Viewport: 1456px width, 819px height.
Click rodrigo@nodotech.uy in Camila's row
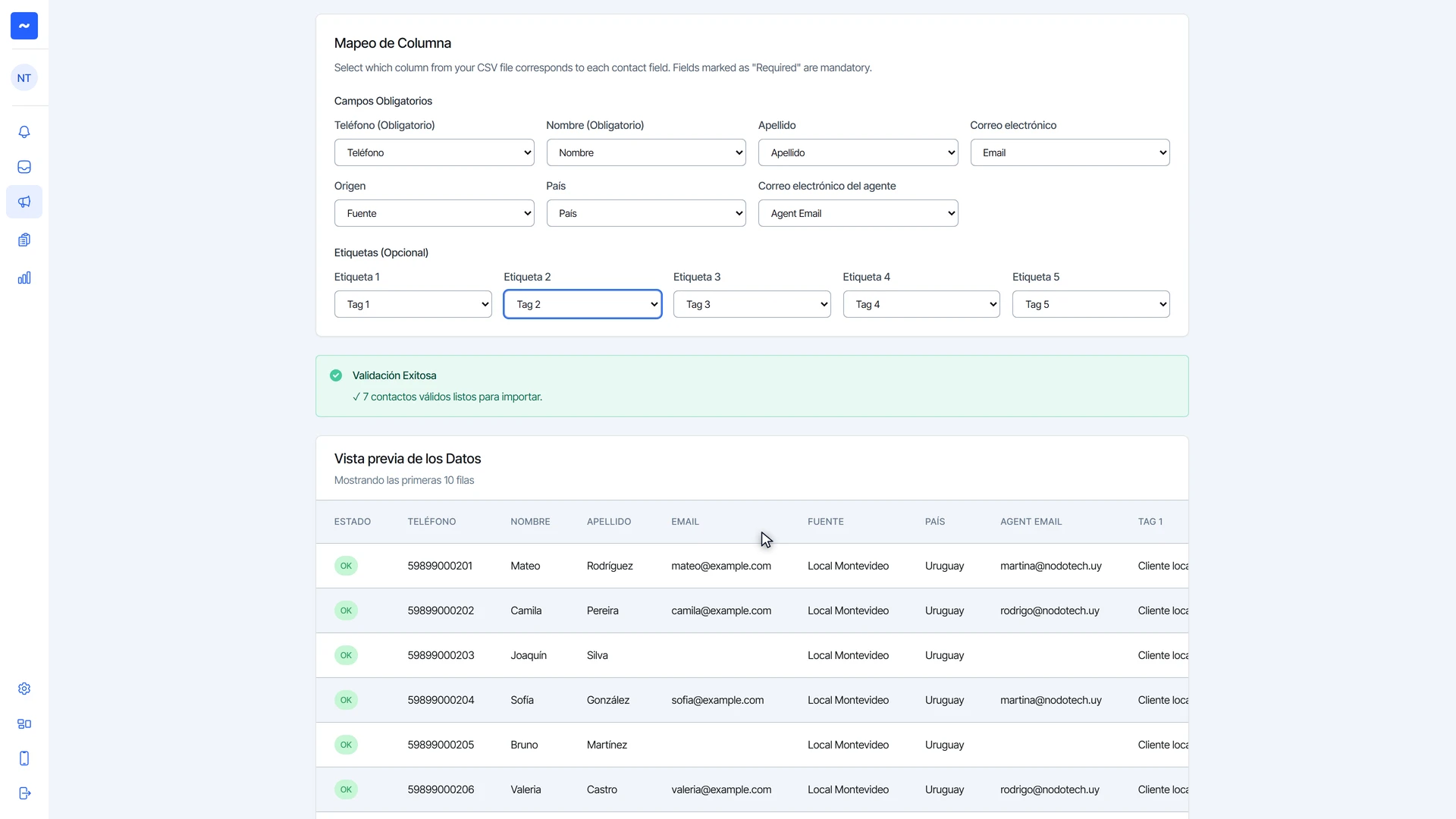click(x=1050, y=610)
